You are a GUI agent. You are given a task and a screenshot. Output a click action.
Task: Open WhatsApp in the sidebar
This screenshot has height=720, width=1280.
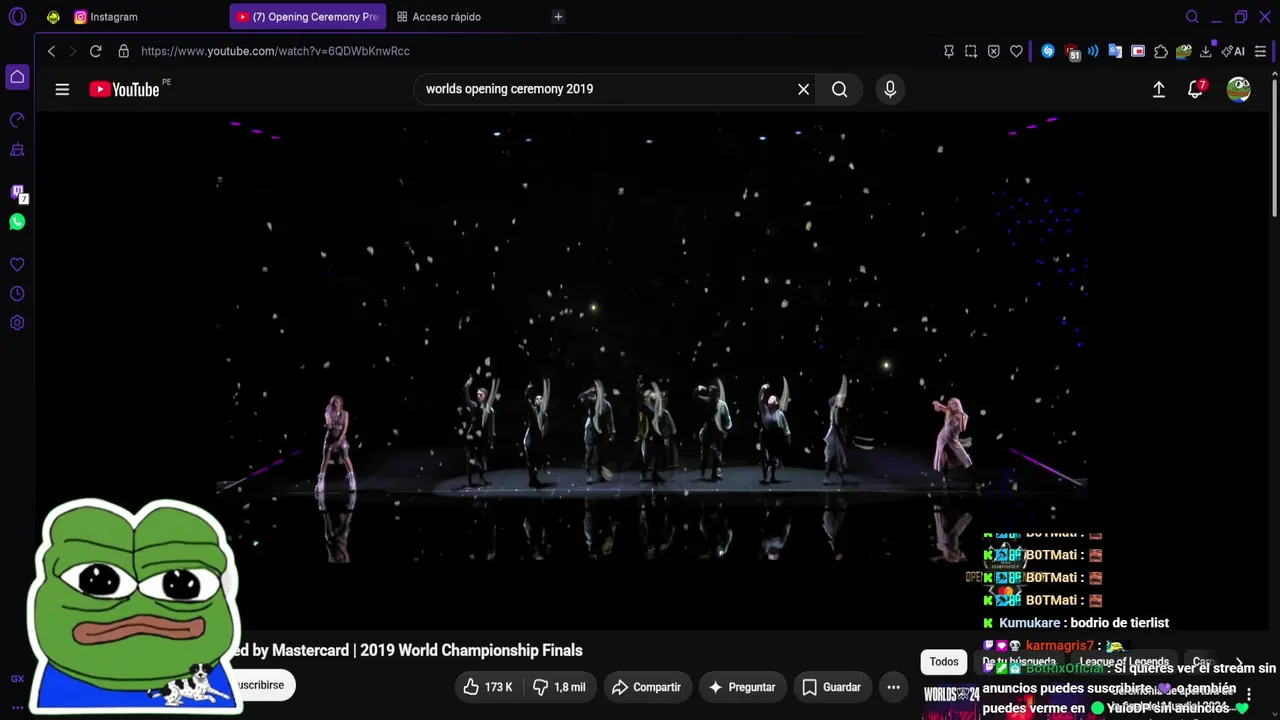point(17,222)
